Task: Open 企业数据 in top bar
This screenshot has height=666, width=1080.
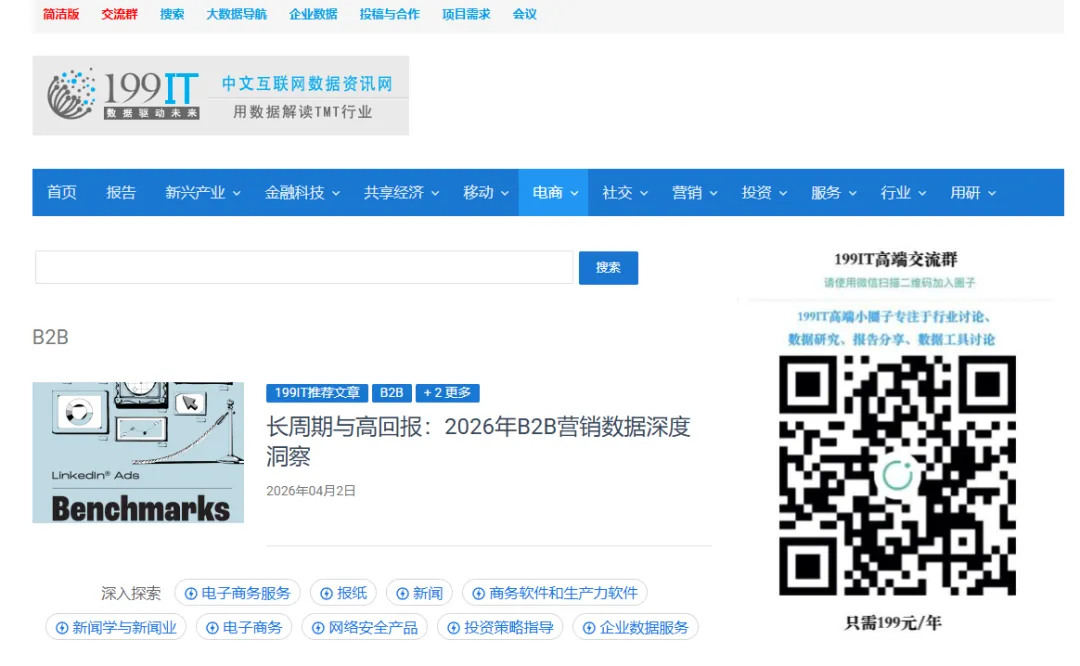Action: tap(313, 14)
